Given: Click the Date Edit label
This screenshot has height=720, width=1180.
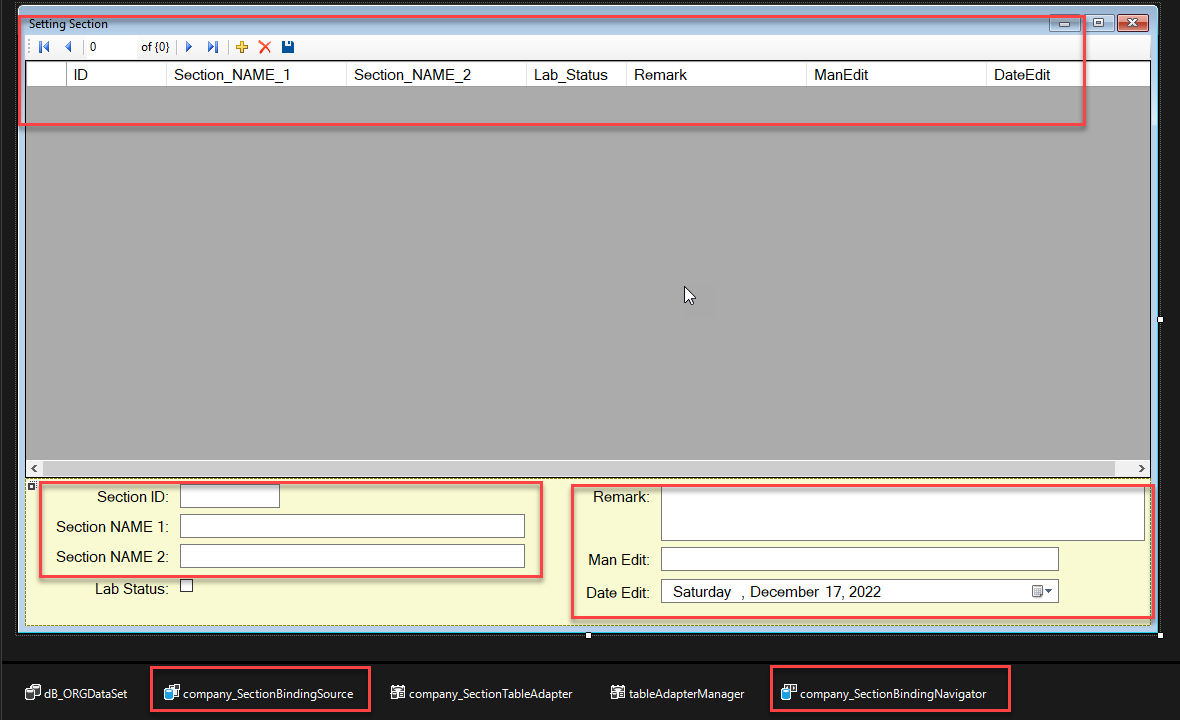Looking at the screenshot, I should pos(618,593).
